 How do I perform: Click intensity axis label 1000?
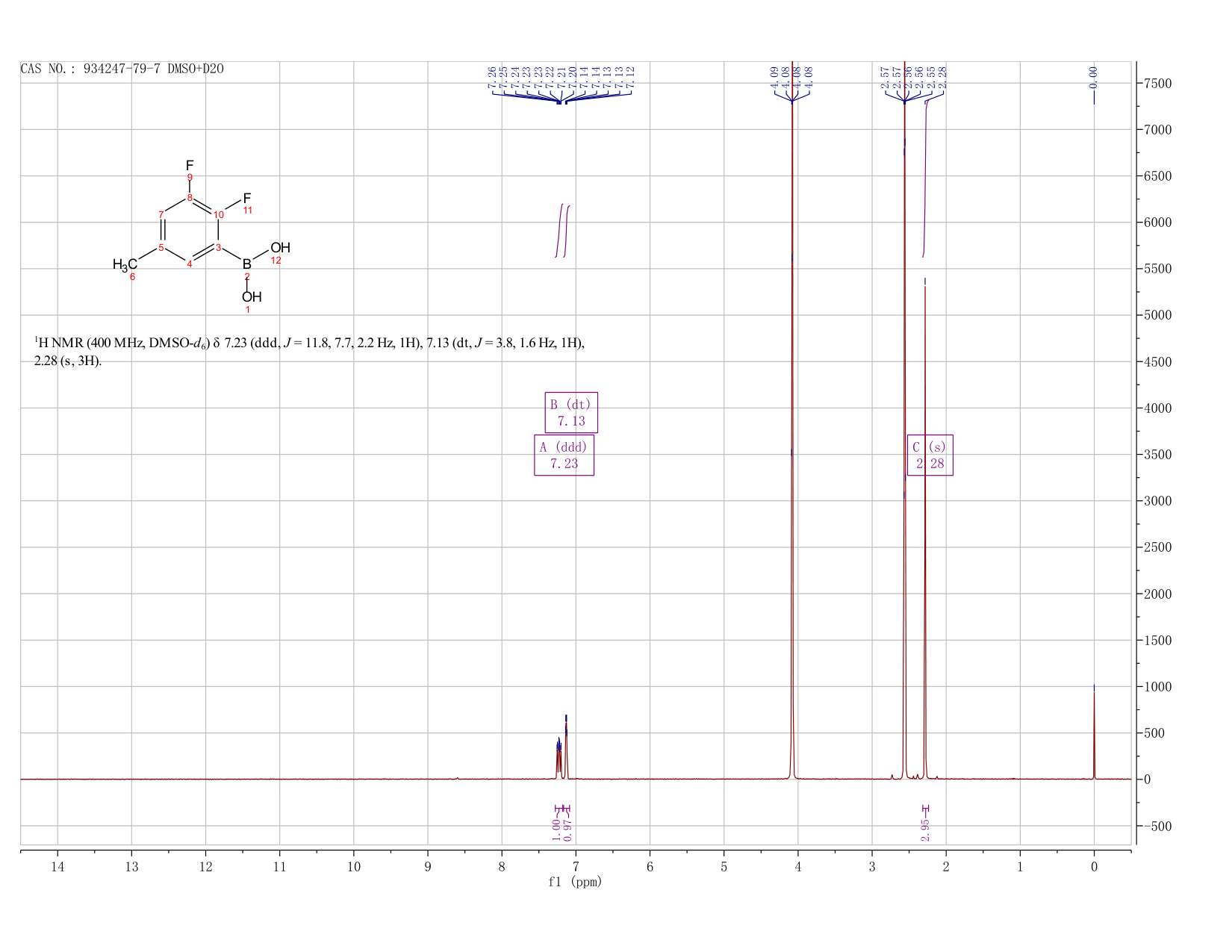point(1157,687)
